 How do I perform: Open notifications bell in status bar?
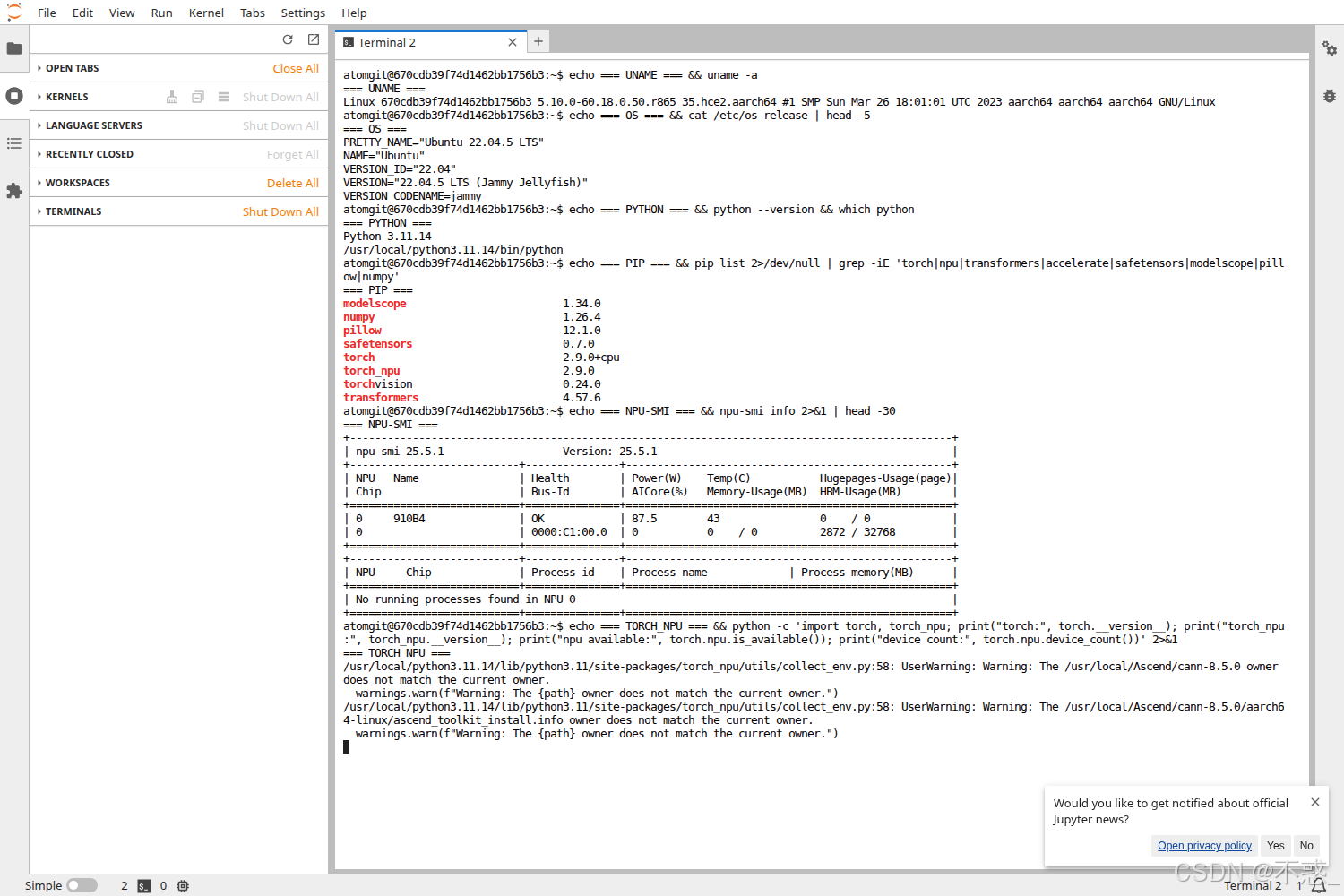coord(1319,886)
